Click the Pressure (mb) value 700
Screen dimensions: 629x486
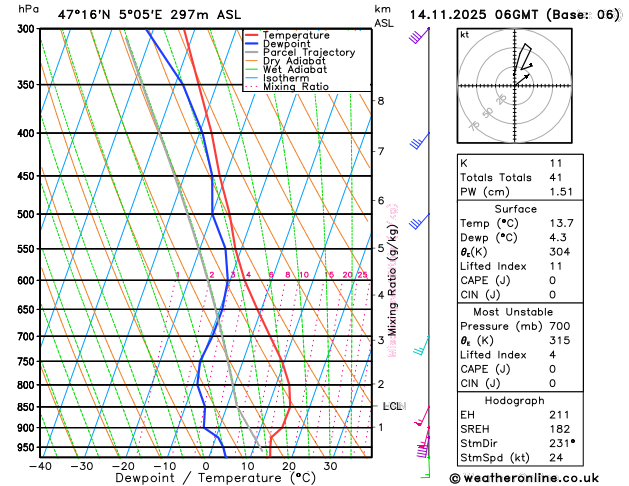point(560,326)
